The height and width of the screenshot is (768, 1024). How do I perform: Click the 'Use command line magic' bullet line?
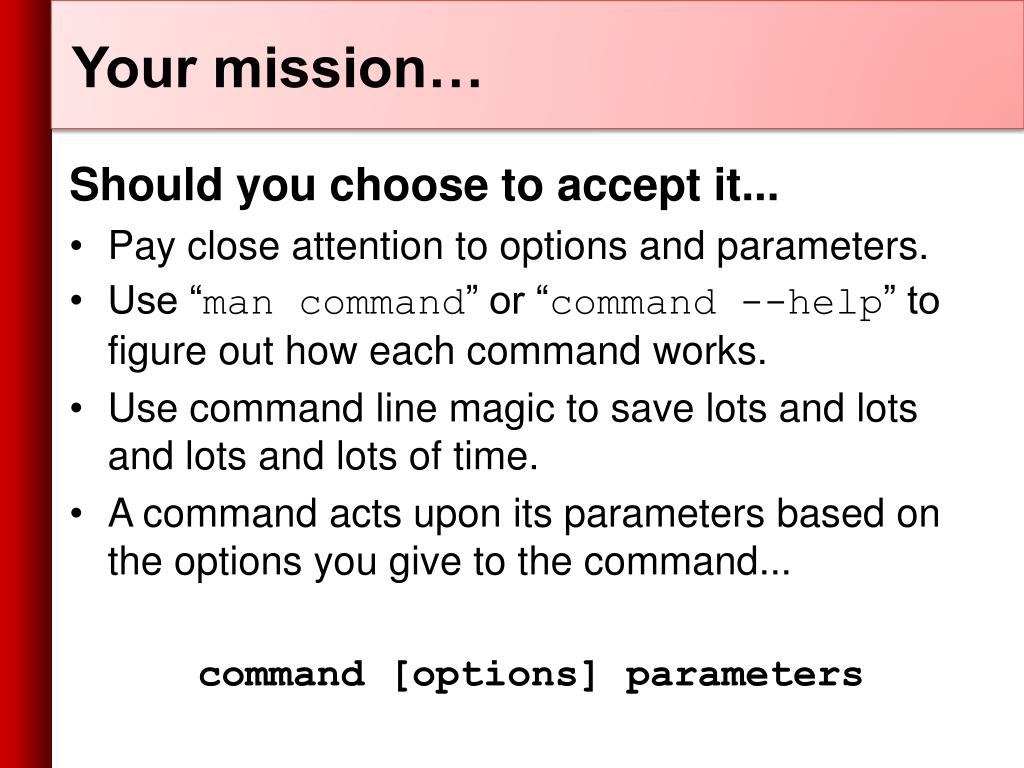tap(513, 409)
